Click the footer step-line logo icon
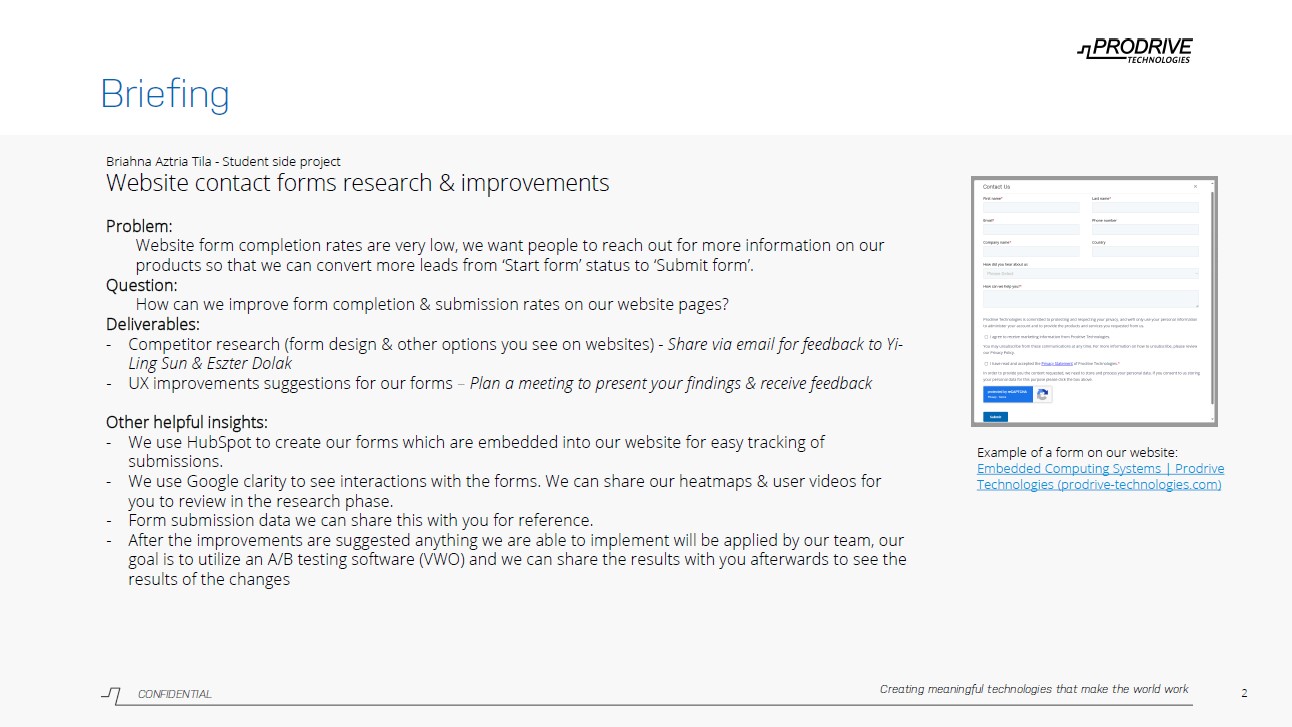This screenshot has width=1292, height=727. [x=111, y=693]
